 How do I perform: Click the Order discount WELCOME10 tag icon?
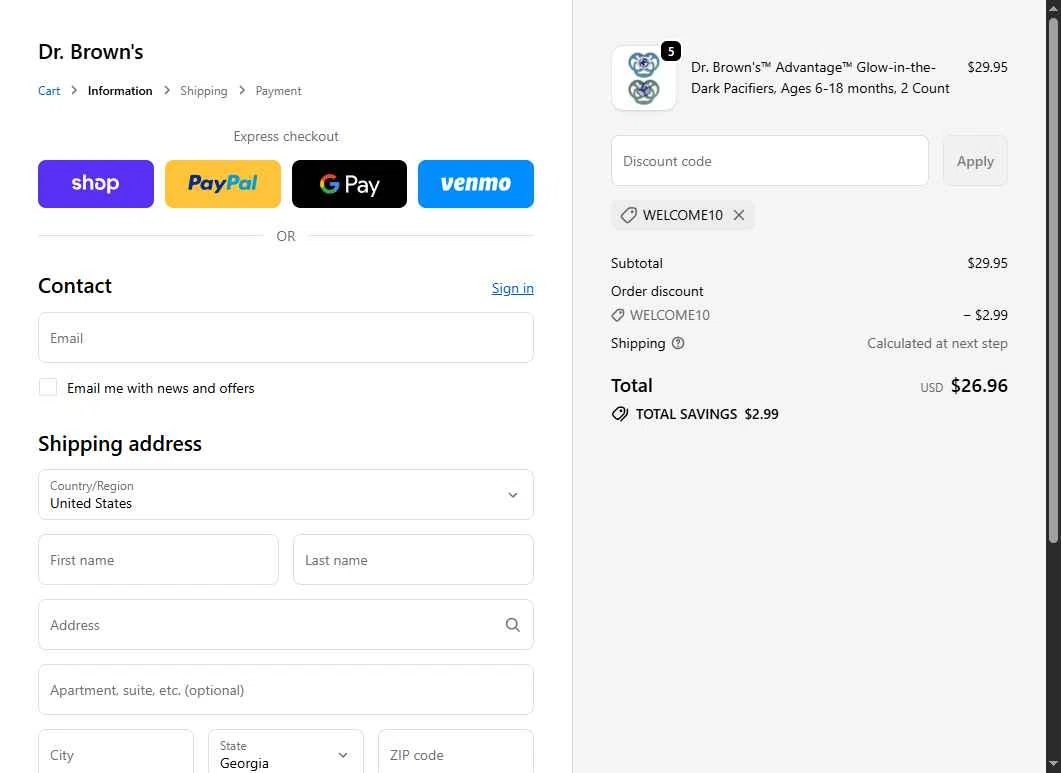click(618, 315)
